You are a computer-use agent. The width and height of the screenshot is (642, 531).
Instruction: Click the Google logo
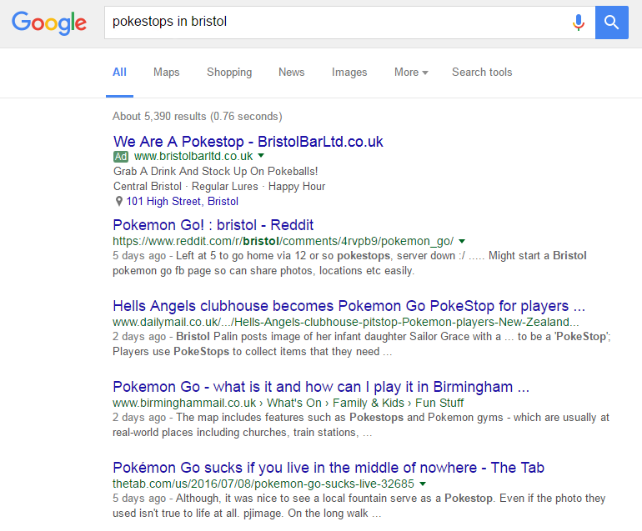pyautogui.click(x=49, y=23)
